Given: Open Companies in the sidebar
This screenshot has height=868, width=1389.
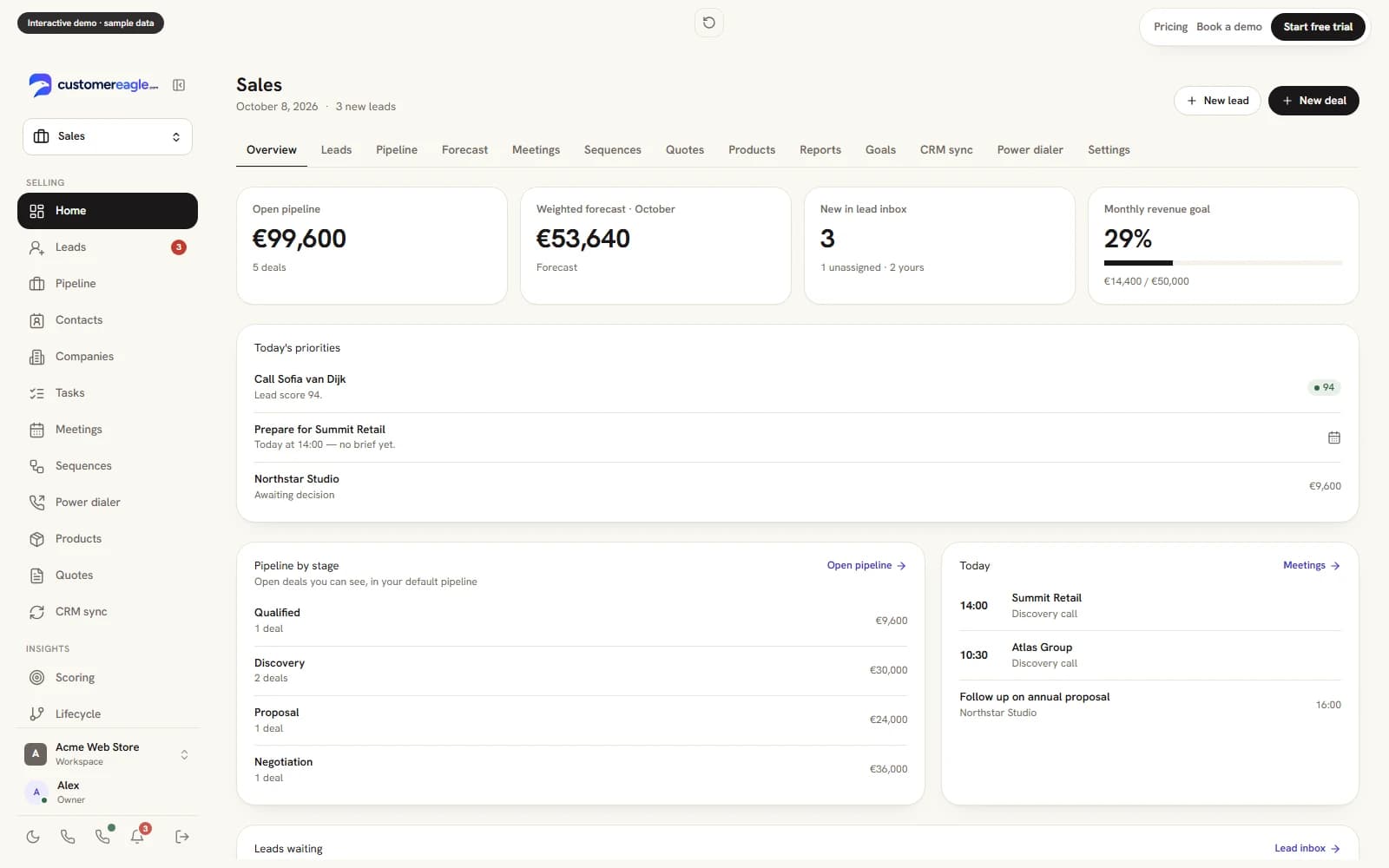Looking at the screenshot, I should [108, 357].
